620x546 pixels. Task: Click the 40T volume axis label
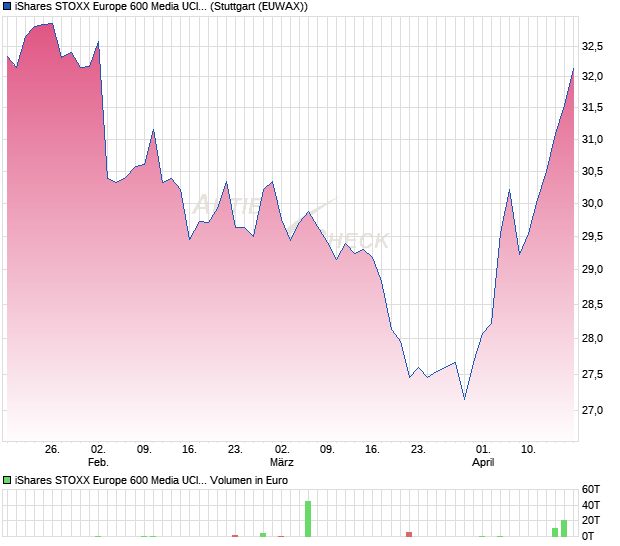coord(591,505)
